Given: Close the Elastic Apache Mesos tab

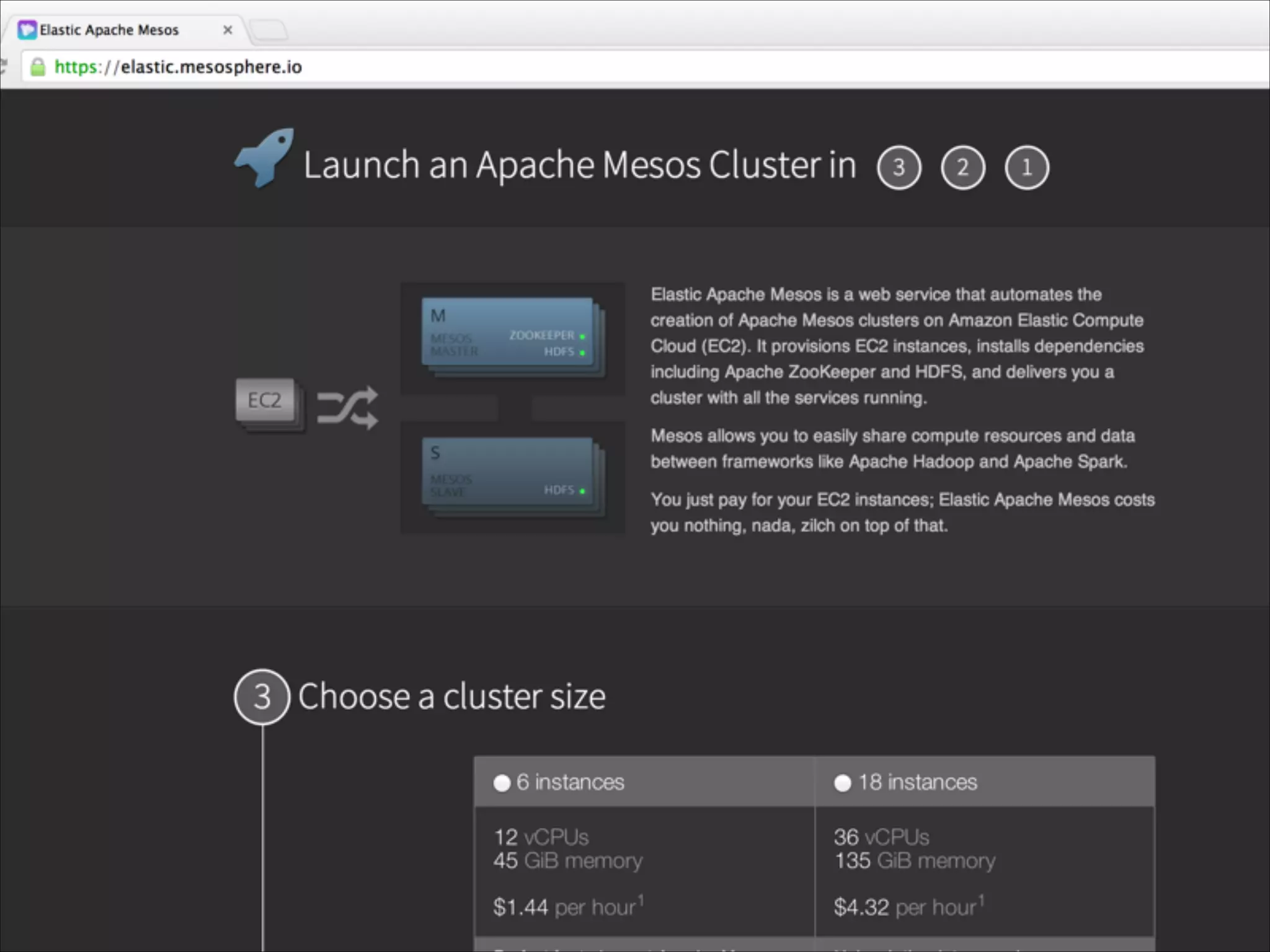Looking at the screenshot, I should 228,30.
